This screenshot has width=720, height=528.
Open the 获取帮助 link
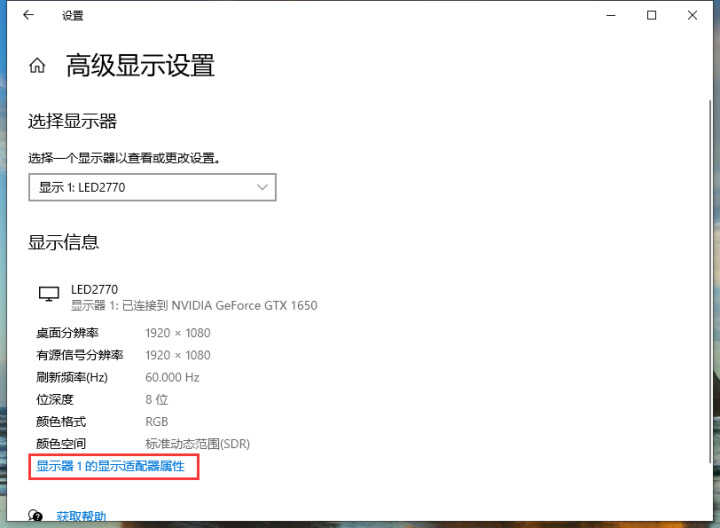(x=81, y=516)
